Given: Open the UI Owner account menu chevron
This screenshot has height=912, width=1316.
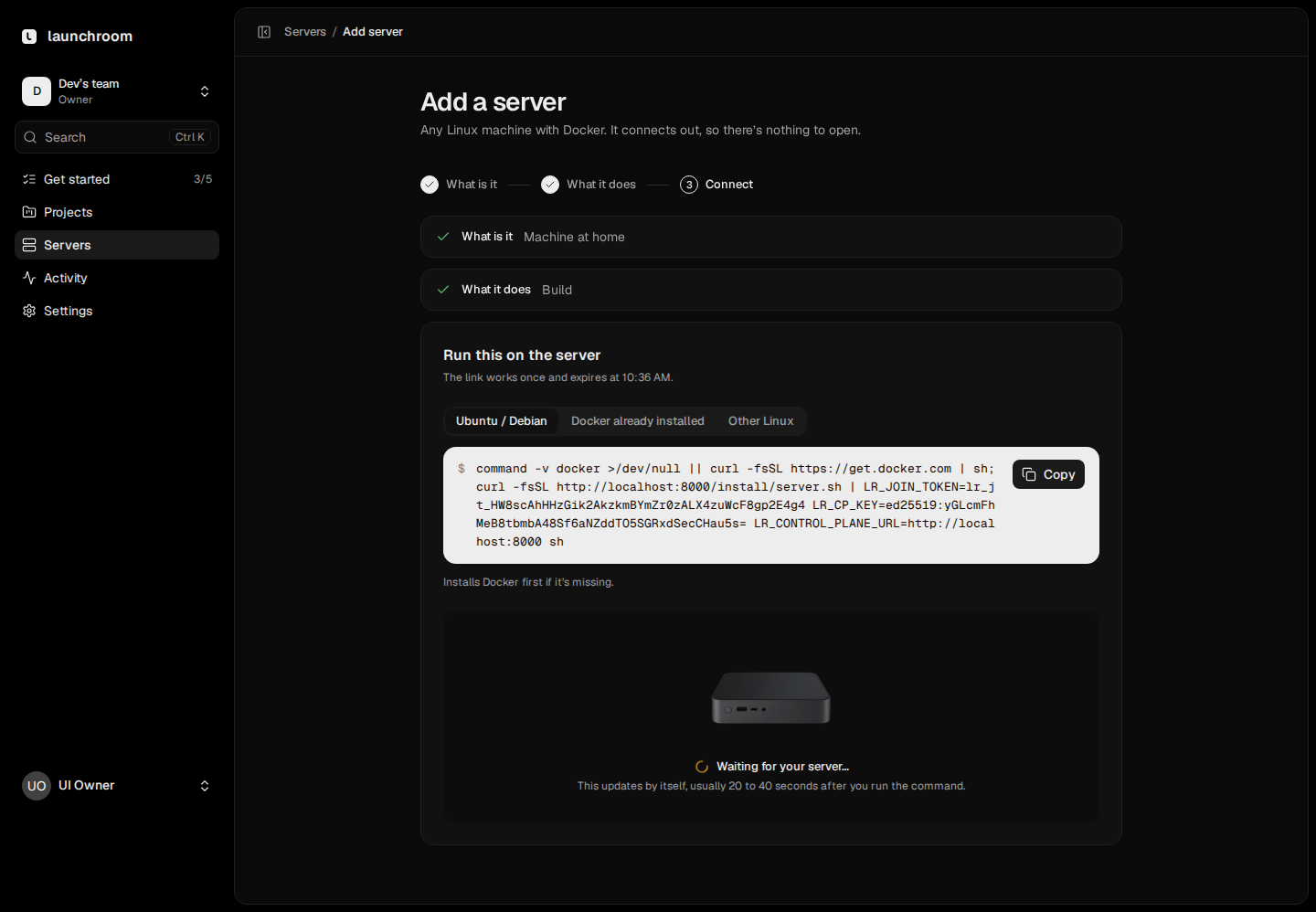Looking at the screenshot, I should 205,786.
